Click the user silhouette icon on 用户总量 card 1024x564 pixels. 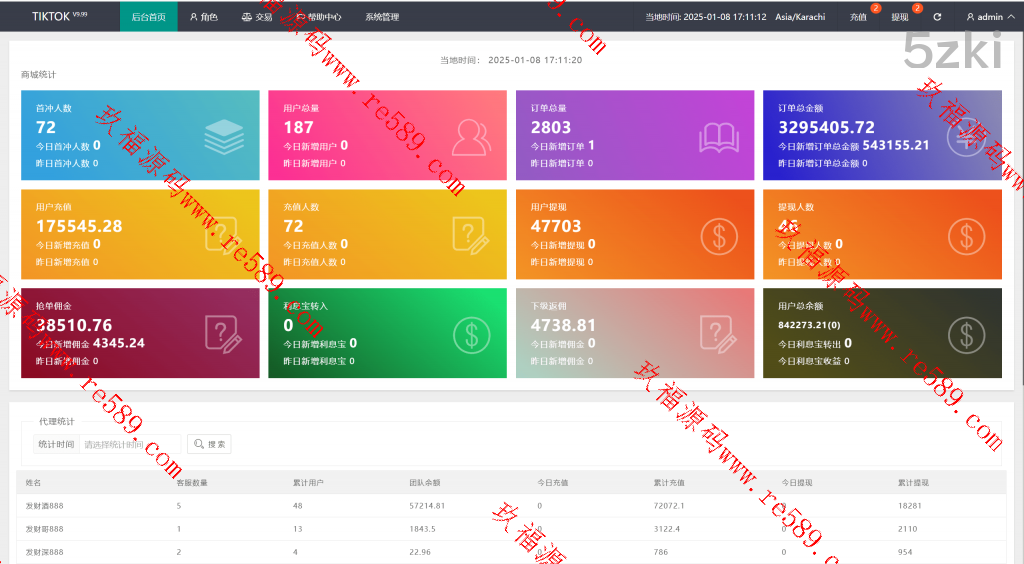coord(471,136)
